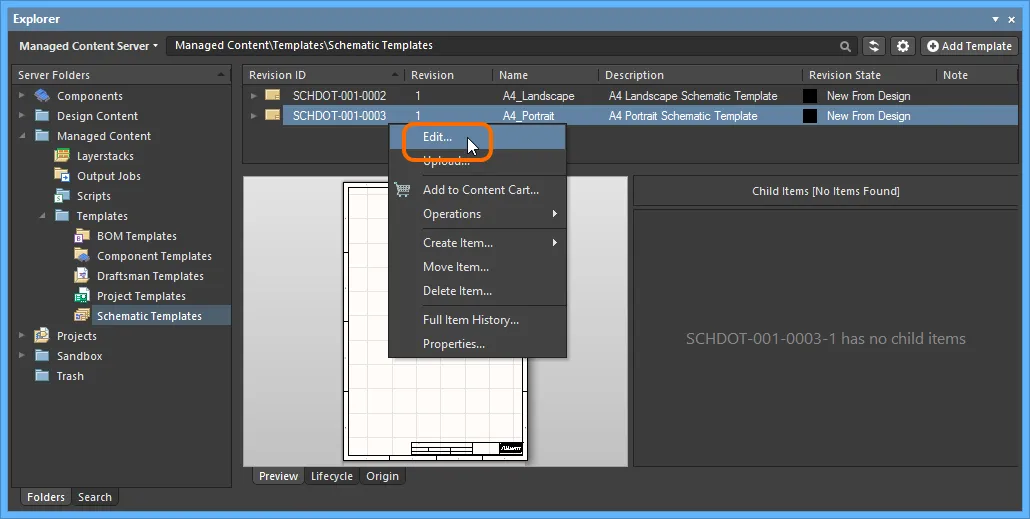Click the Trash folder icon
The image size is (1030, 519).
click(42, 376)
